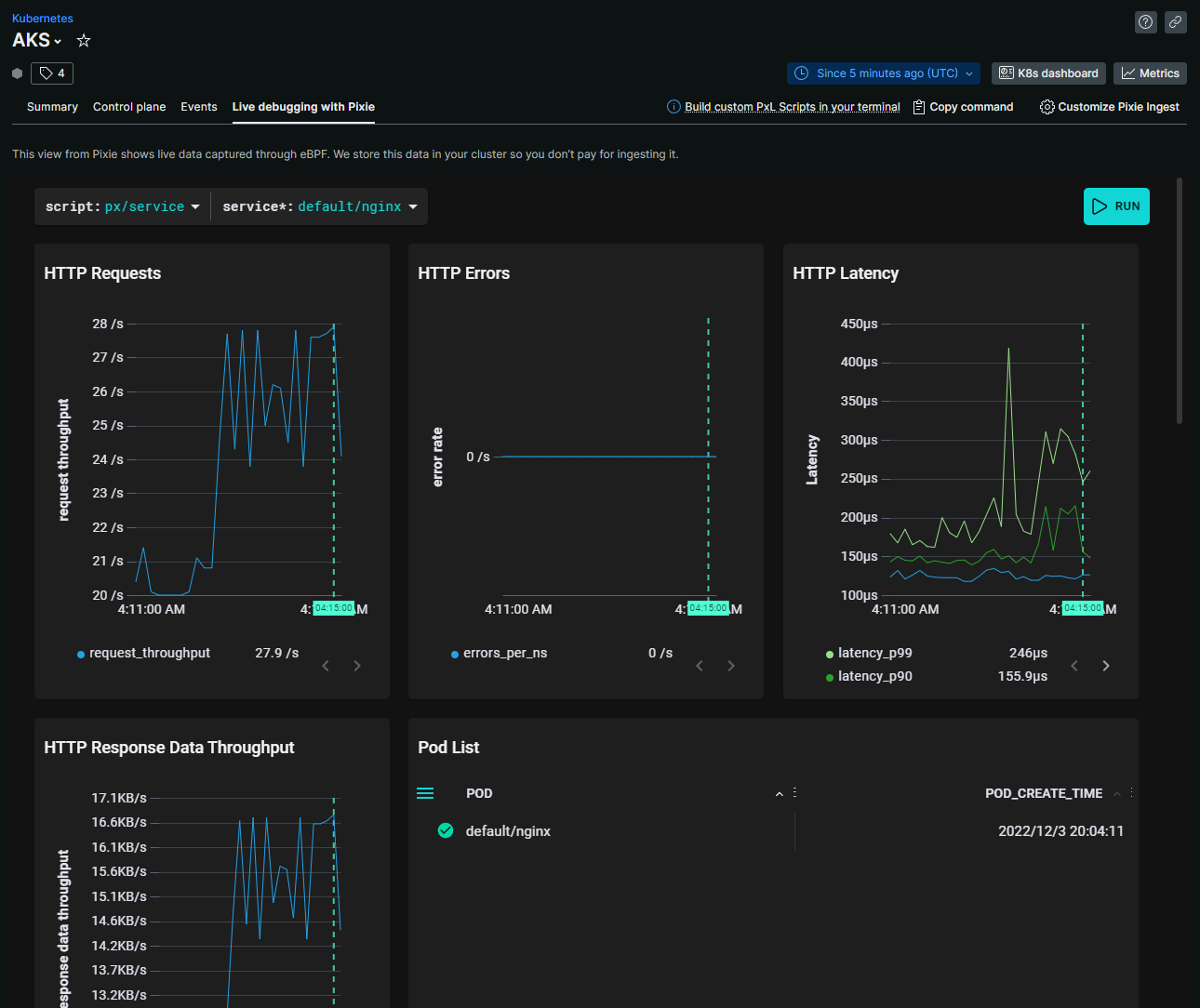Open POD column options menu
Viewport: 1200px width, 1008px height.
coord(794,792)
